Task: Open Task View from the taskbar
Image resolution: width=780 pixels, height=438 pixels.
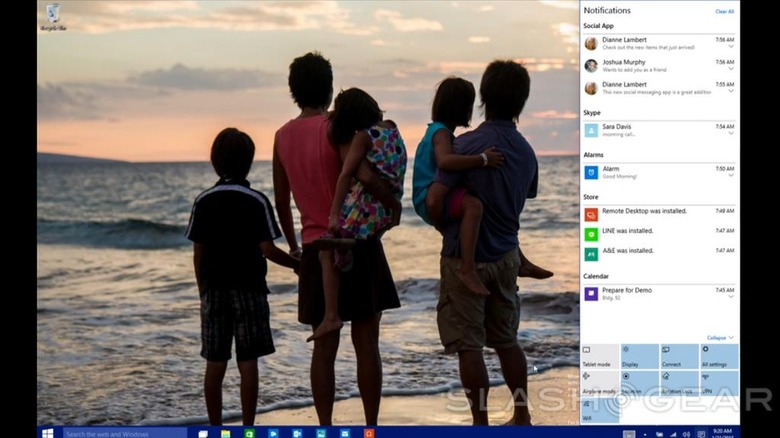Action: [202, 434]
